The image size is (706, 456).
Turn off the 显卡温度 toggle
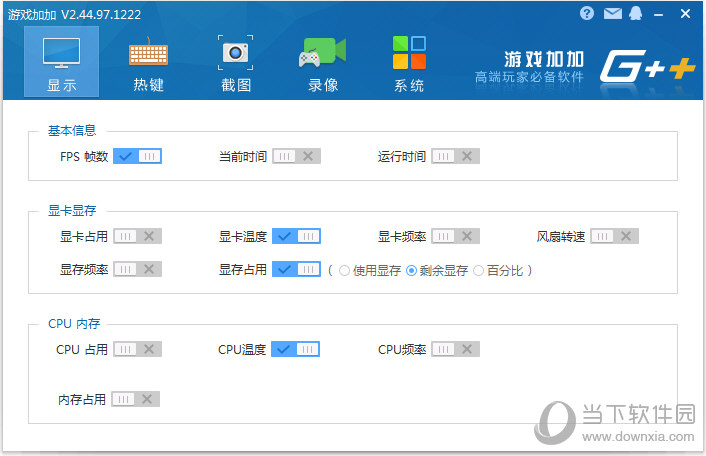[296, 236]
